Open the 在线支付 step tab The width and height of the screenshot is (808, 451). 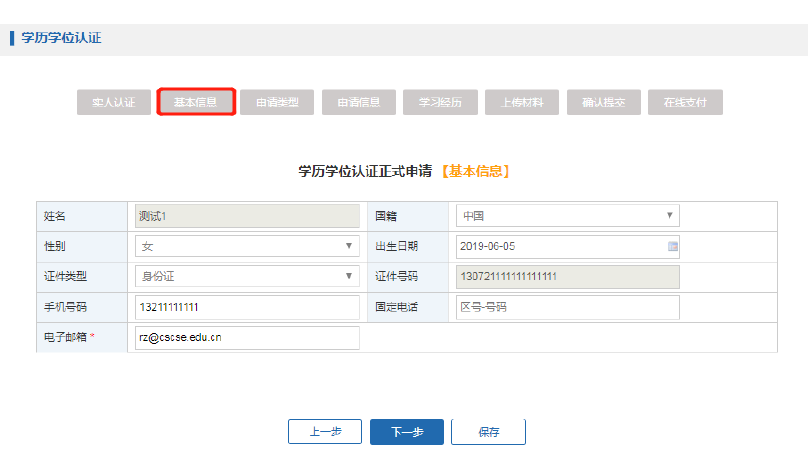coord(686,102)
